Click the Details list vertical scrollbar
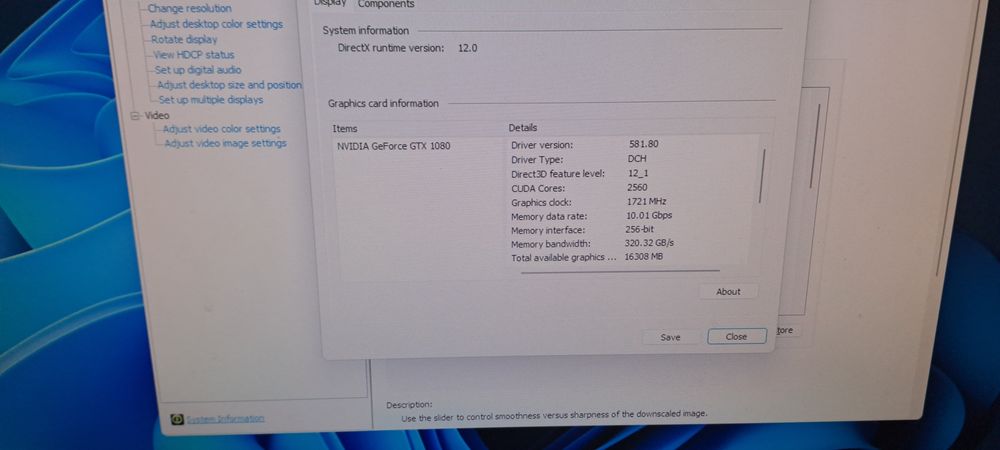Screen dimensions: 1000x450 pyautogui.click(x=761, y=176)
